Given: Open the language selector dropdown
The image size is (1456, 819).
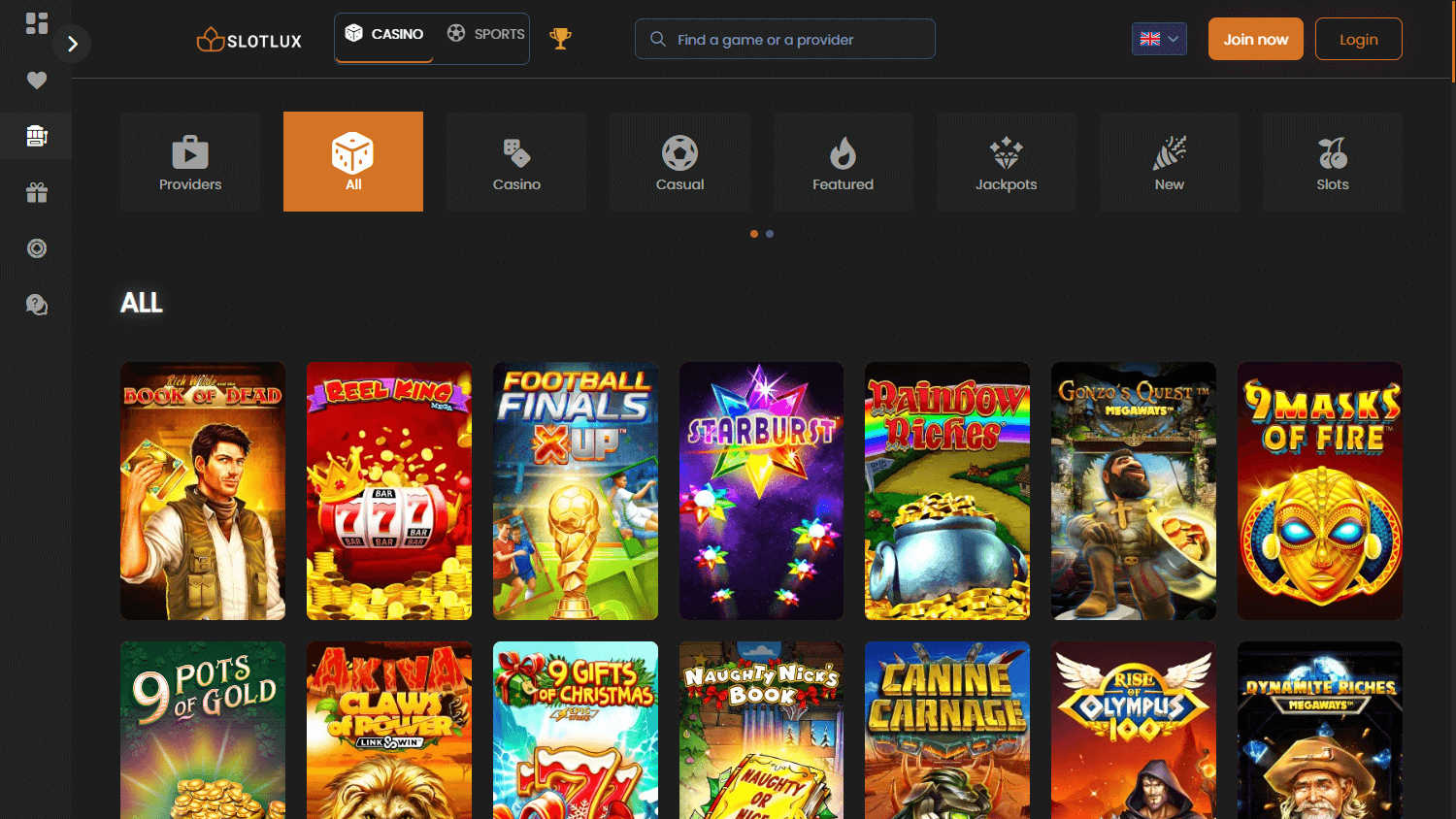Looking at the screenshot, I should click(x=1159, y=39).
